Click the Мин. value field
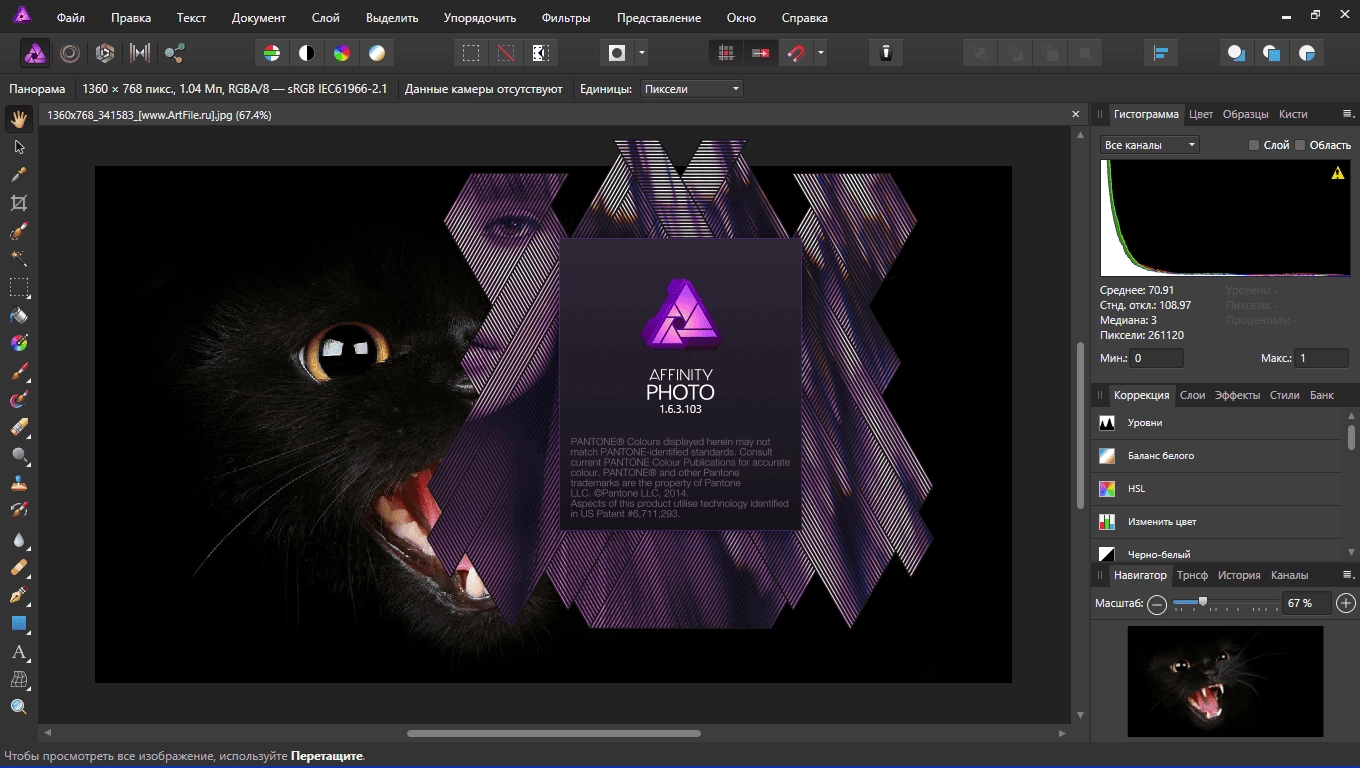The width and height of the screenshot is (1360, 768). 1156,358
